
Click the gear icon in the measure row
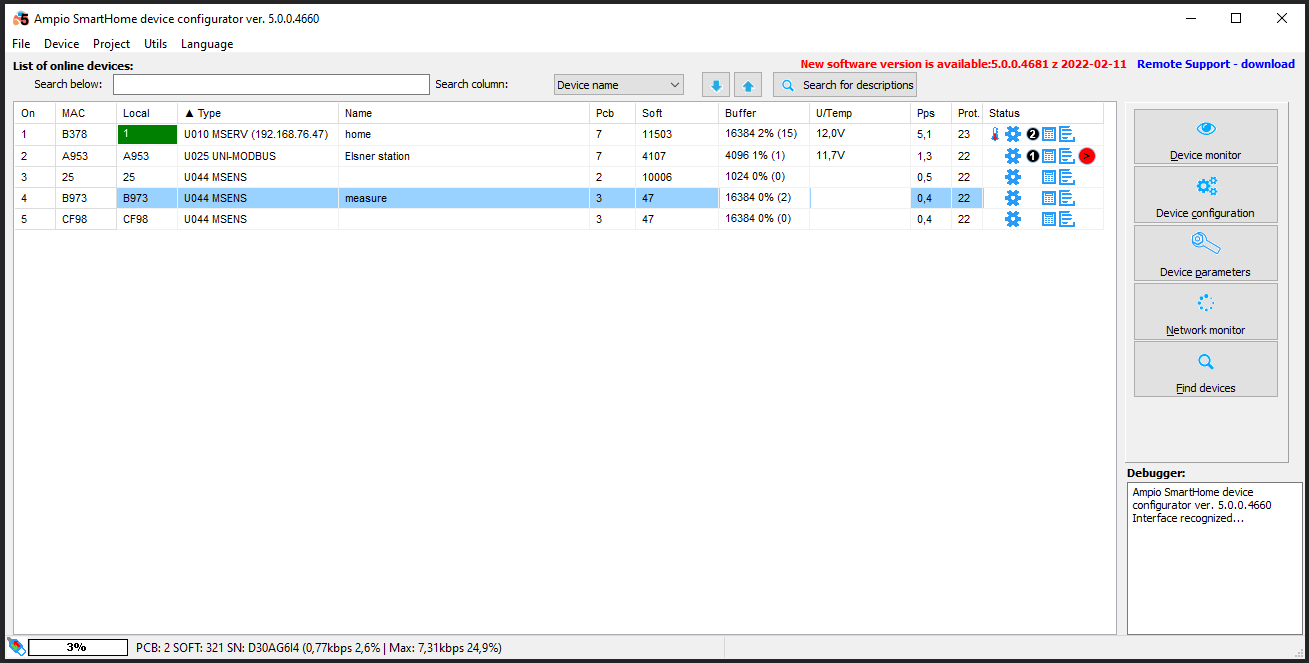point(1013,198)
